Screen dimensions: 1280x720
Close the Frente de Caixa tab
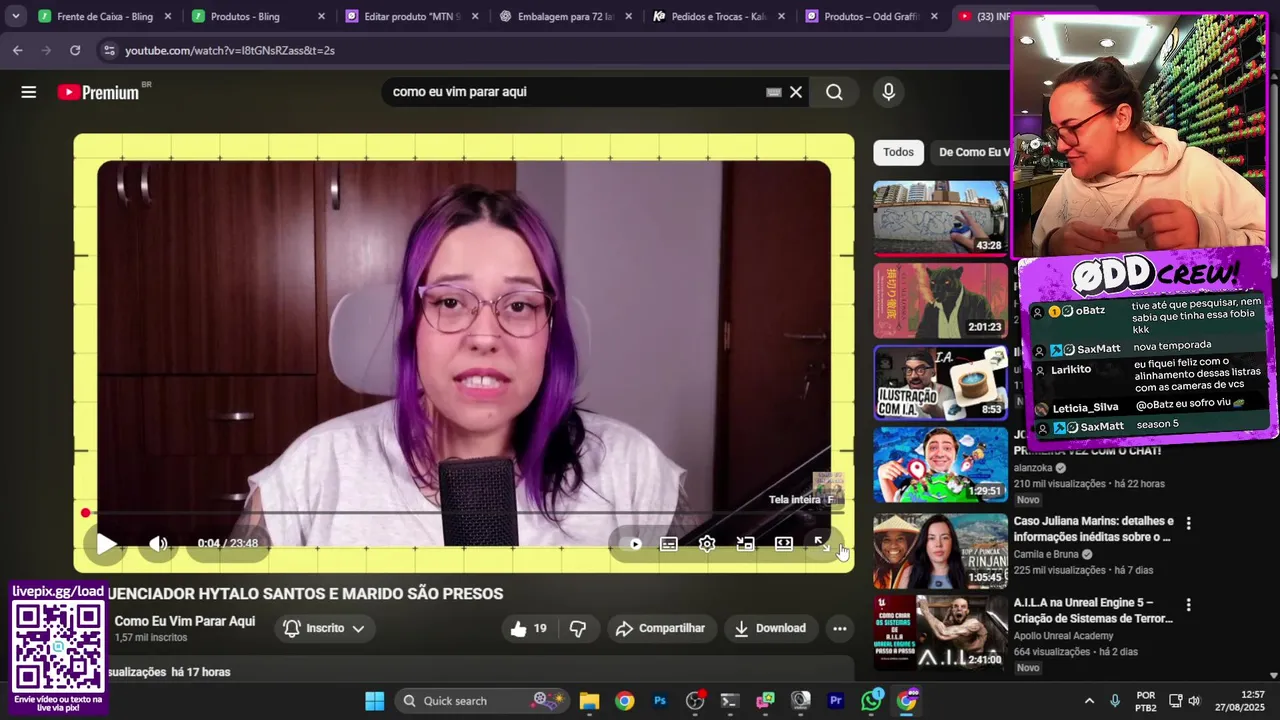tap(168, 17)
